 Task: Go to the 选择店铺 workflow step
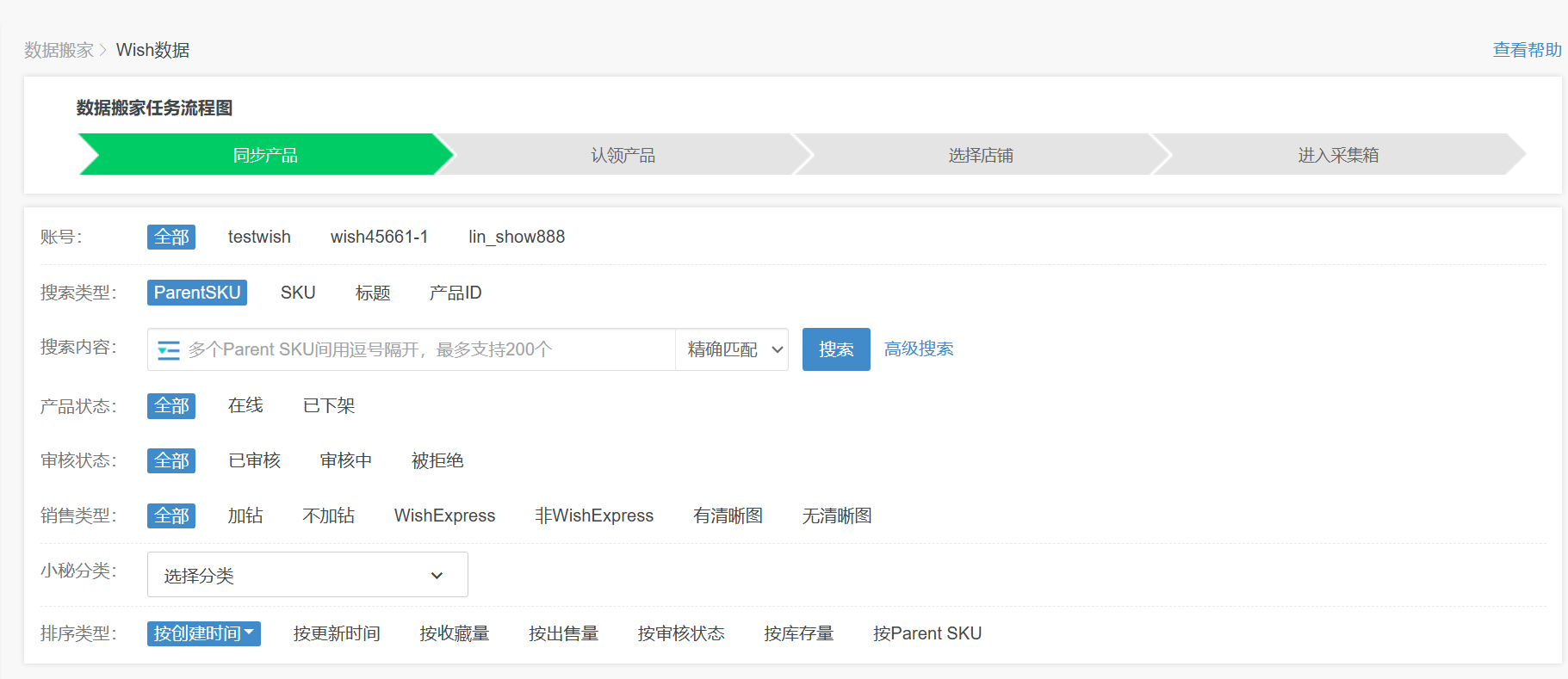980,155
